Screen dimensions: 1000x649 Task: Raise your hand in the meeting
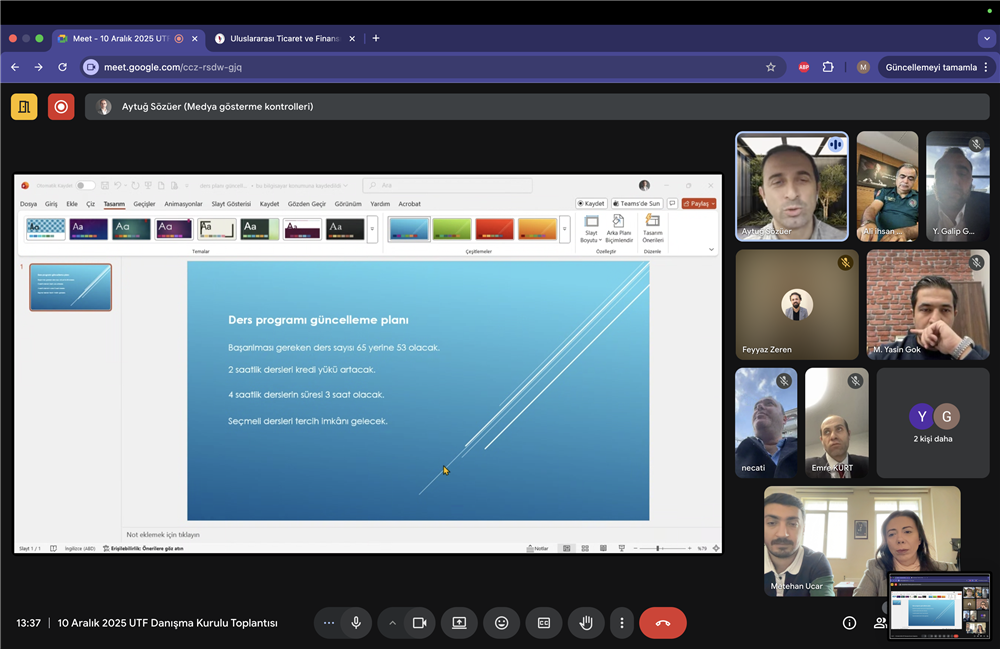586,623
